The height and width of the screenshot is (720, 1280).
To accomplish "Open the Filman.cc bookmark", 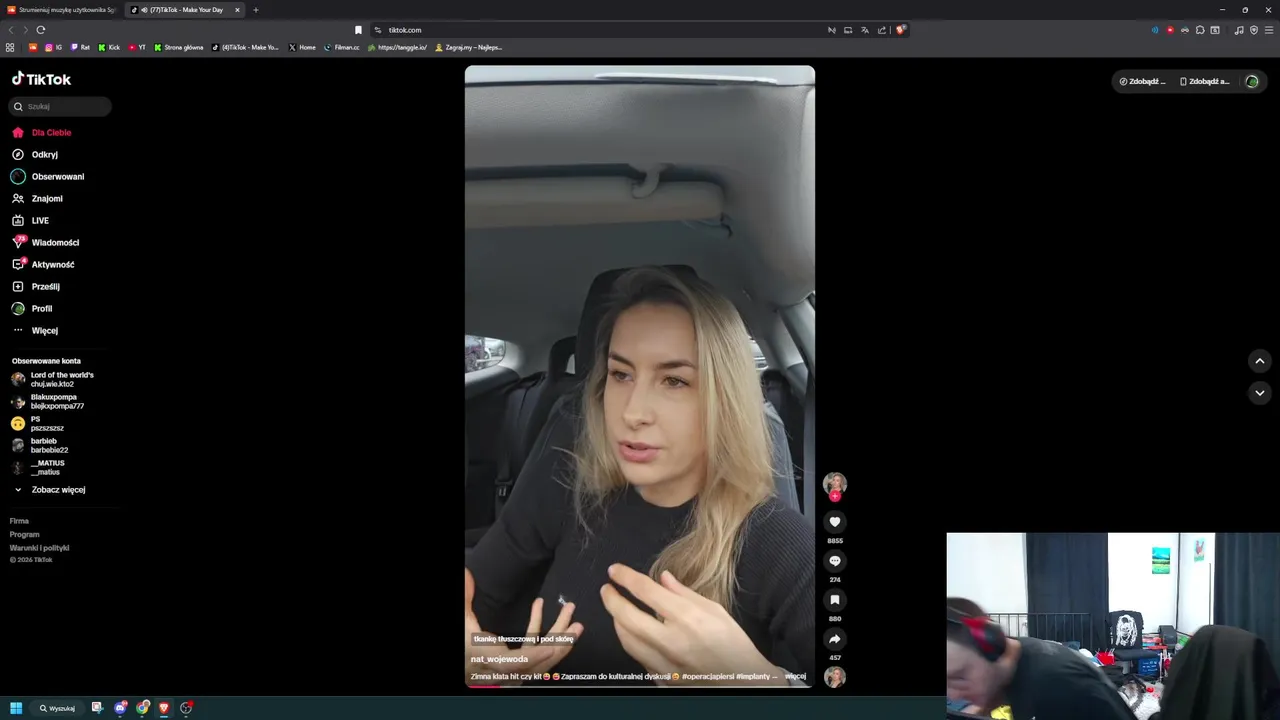I will tap(341, 47).
